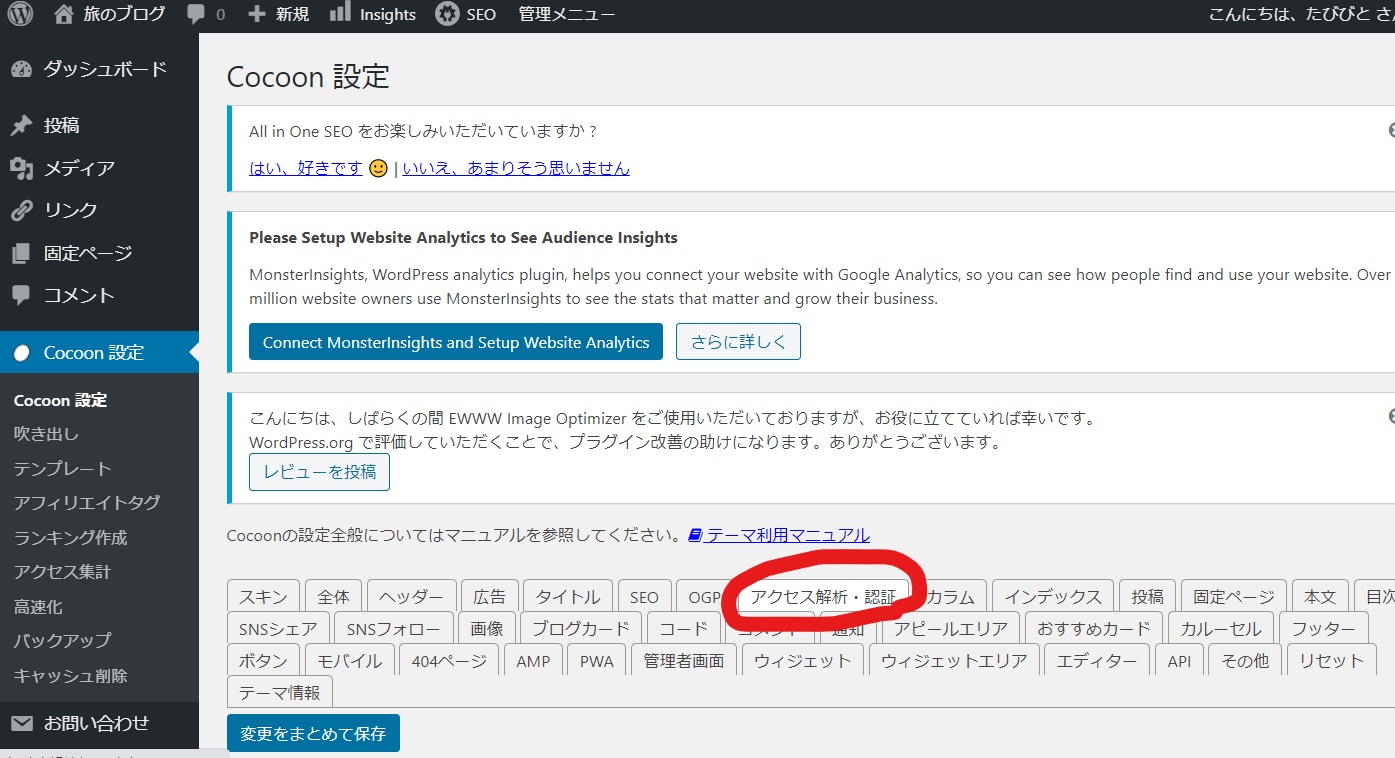Open アフィリエイトタグ submenu item
The image size is (1395, 758).
(x=87, y=502)
